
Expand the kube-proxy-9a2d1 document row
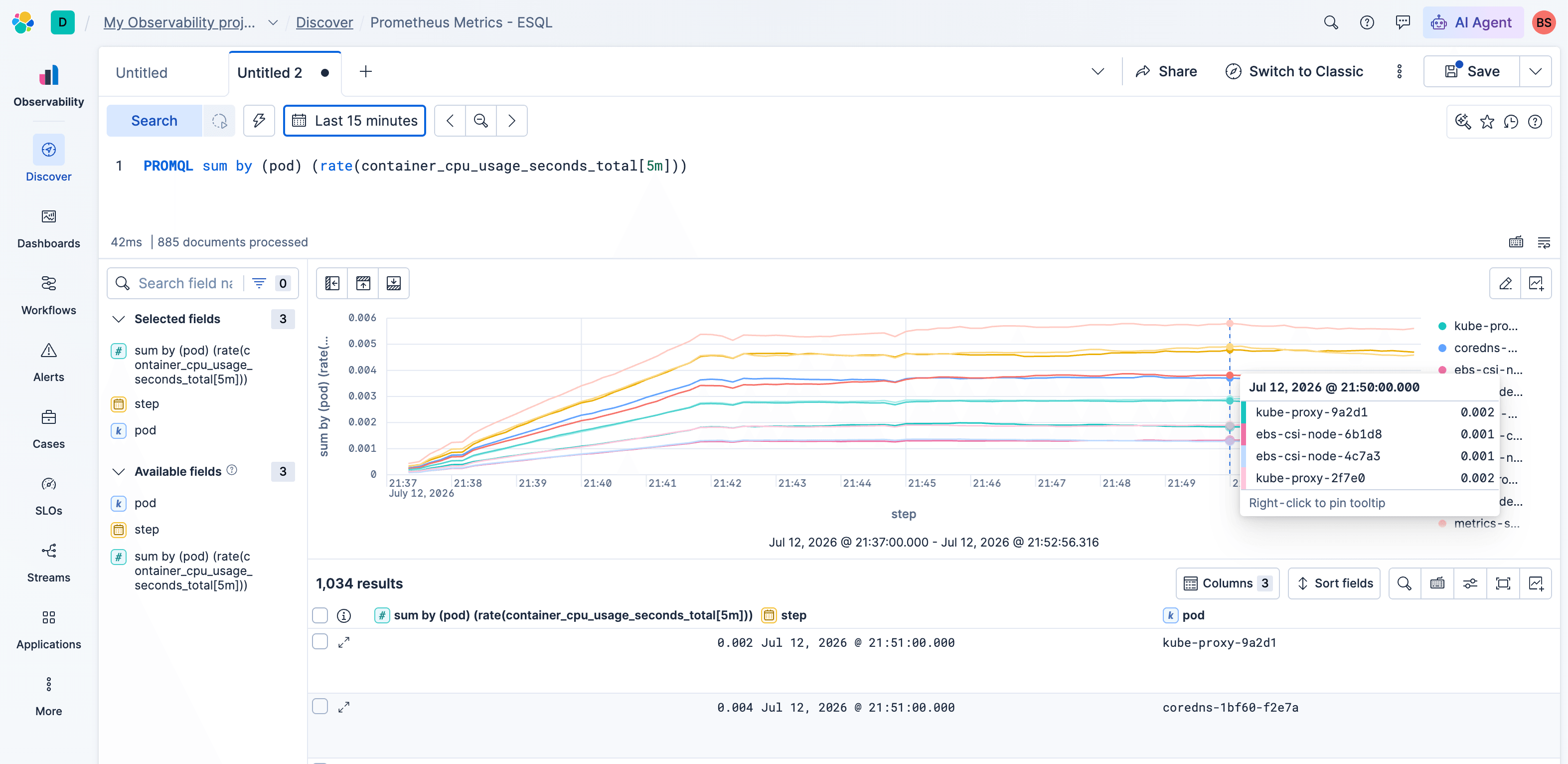coord(344,642)
